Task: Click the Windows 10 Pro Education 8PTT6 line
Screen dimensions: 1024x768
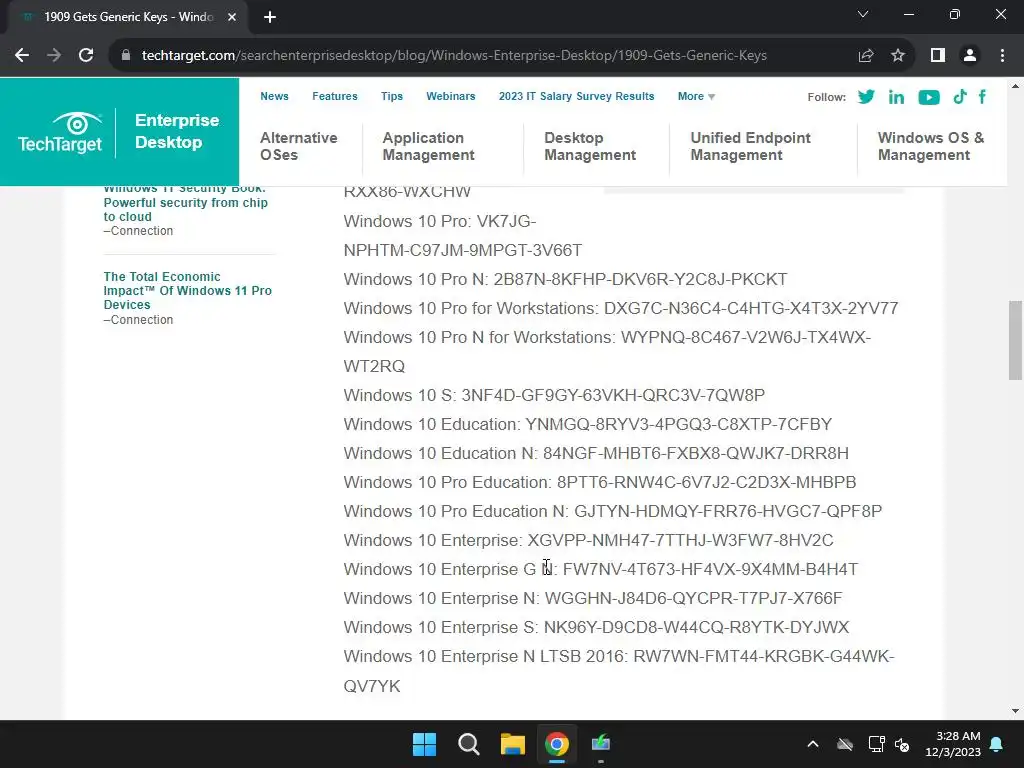Action: (x=600, y=483)
